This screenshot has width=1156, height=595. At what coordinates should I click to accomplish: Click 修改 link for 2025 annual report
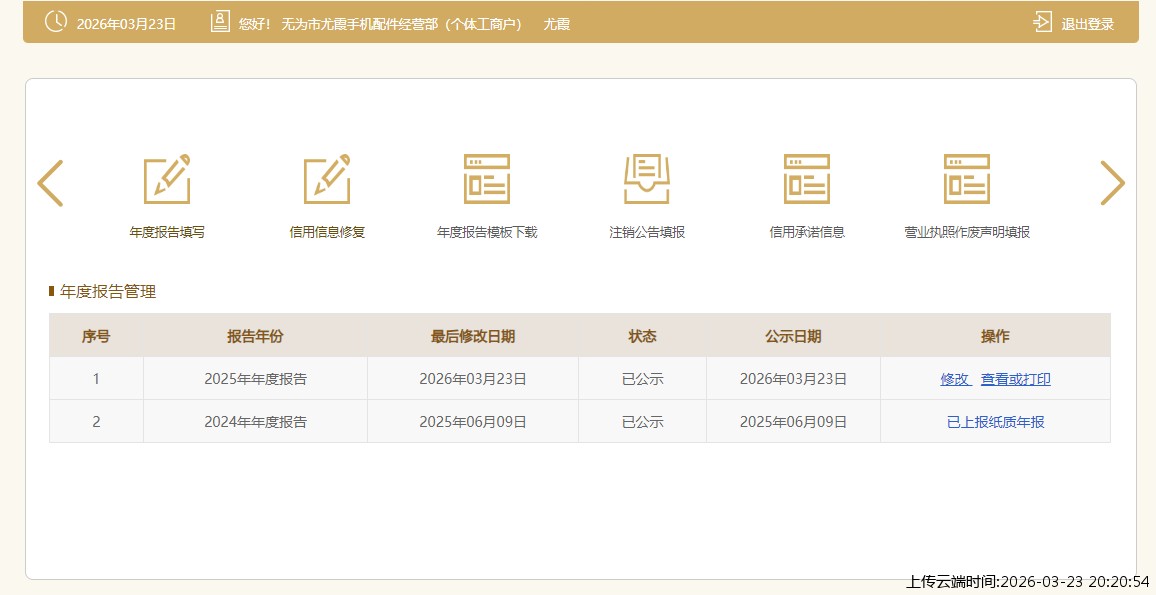[955, 379]
